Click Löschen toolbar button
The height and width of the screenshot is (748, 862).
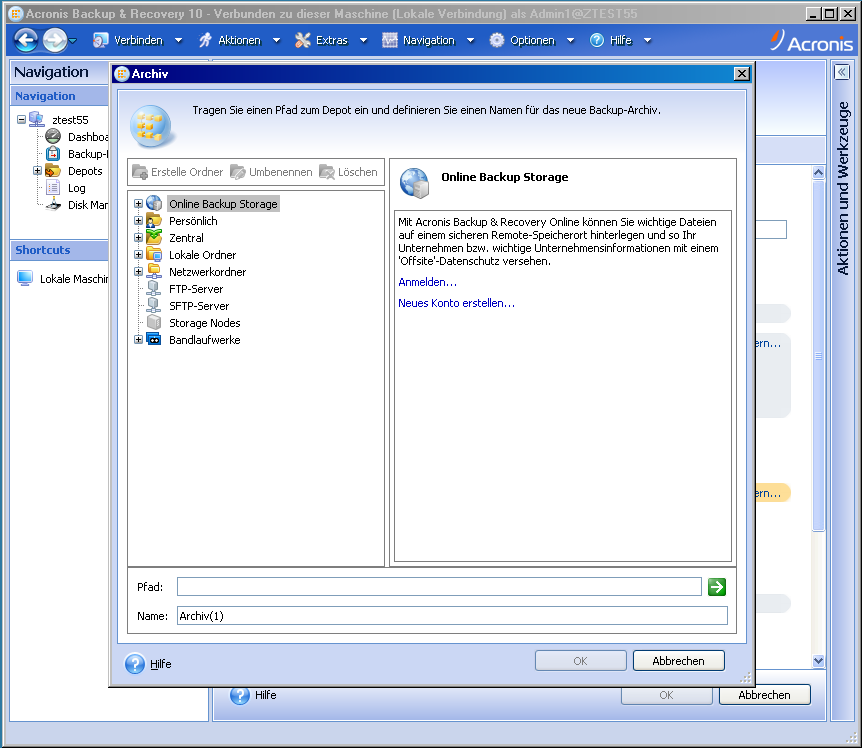pos(348,172)
